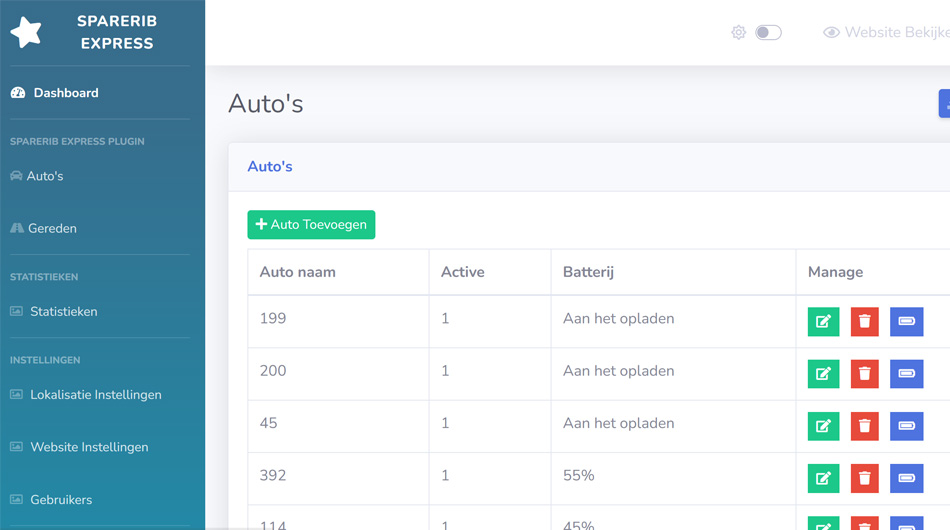The image size is (950, 530).
Task: Click the edit icon for auto 392
Action: point(823,478)
